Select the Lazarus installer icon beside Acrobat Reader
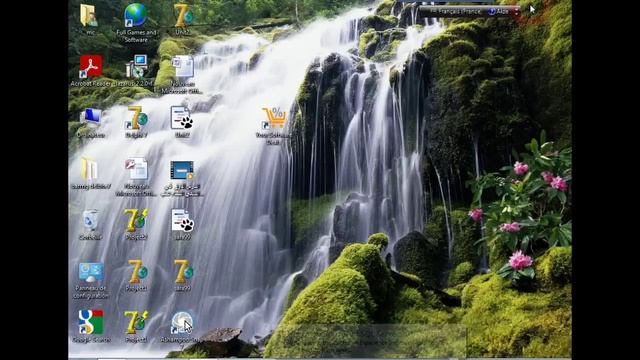Screen dimensions: 640x360 coord(137,67)
